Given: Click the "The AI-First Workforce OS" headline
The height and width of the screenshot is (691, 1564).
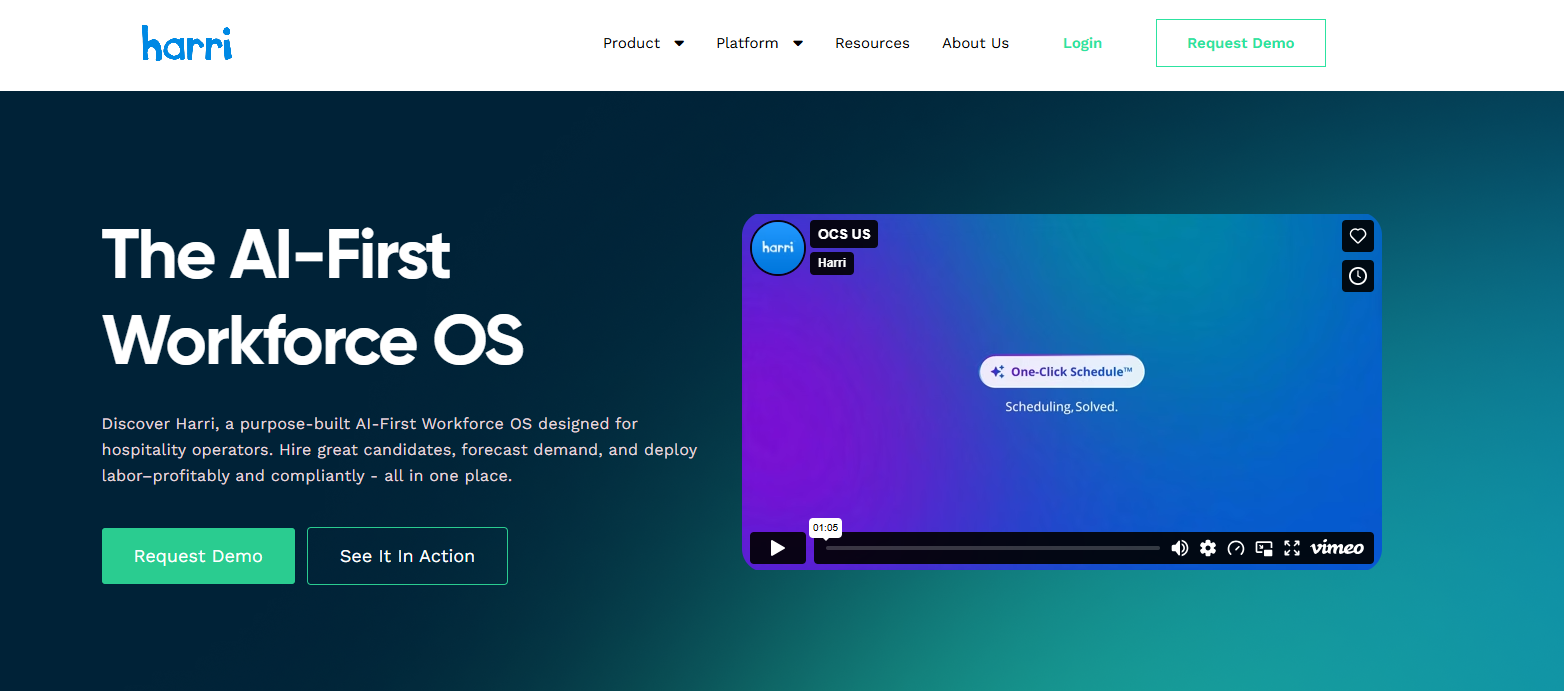Looking at the screenshot, I should (313, 297).
